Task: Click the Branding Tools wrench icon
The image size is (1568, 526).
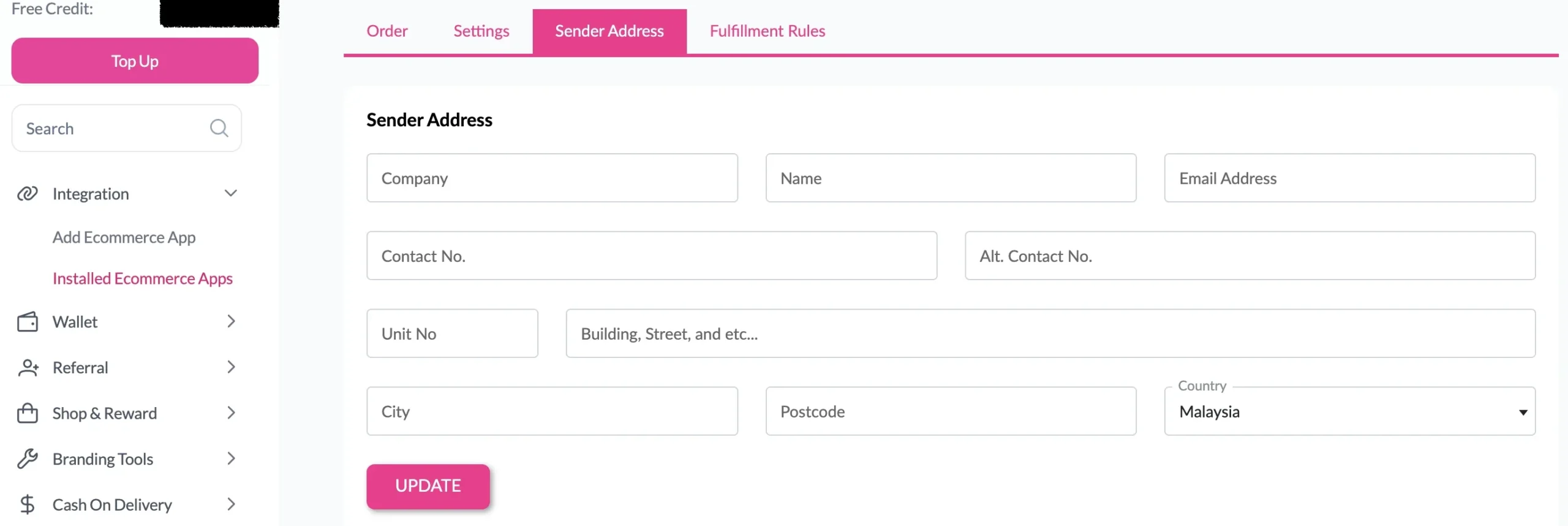Action: click(x=28, y=459)
